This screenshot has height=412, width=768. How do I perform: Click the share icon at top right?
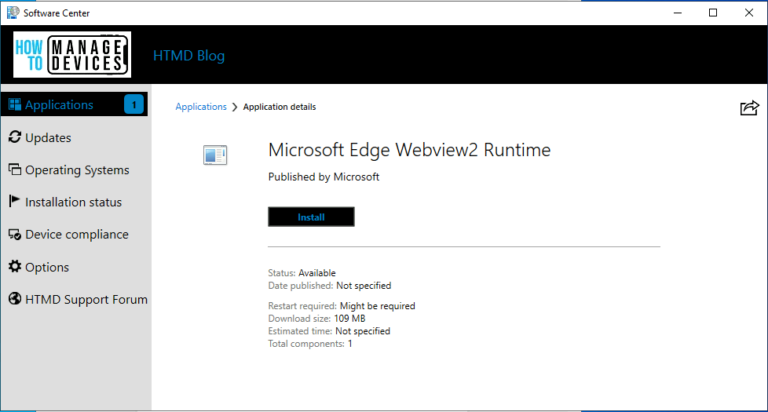pos(749,108)
